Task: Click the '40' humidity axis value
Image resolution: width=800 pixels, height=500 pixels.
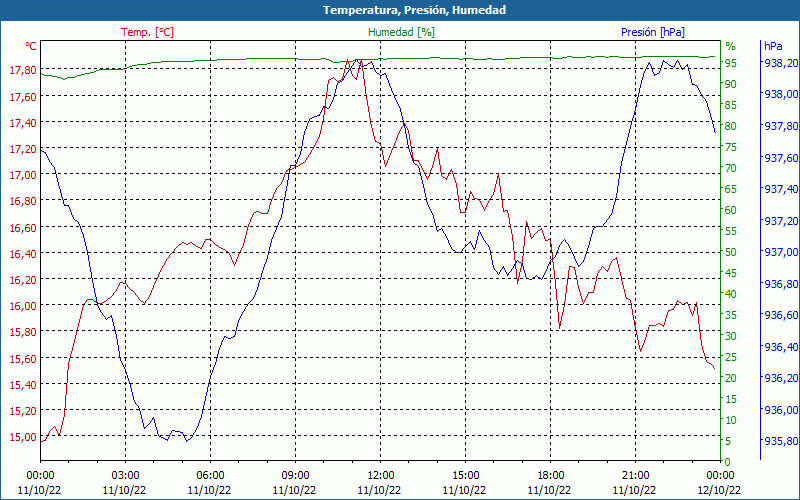Action: [x=731, y=294]
